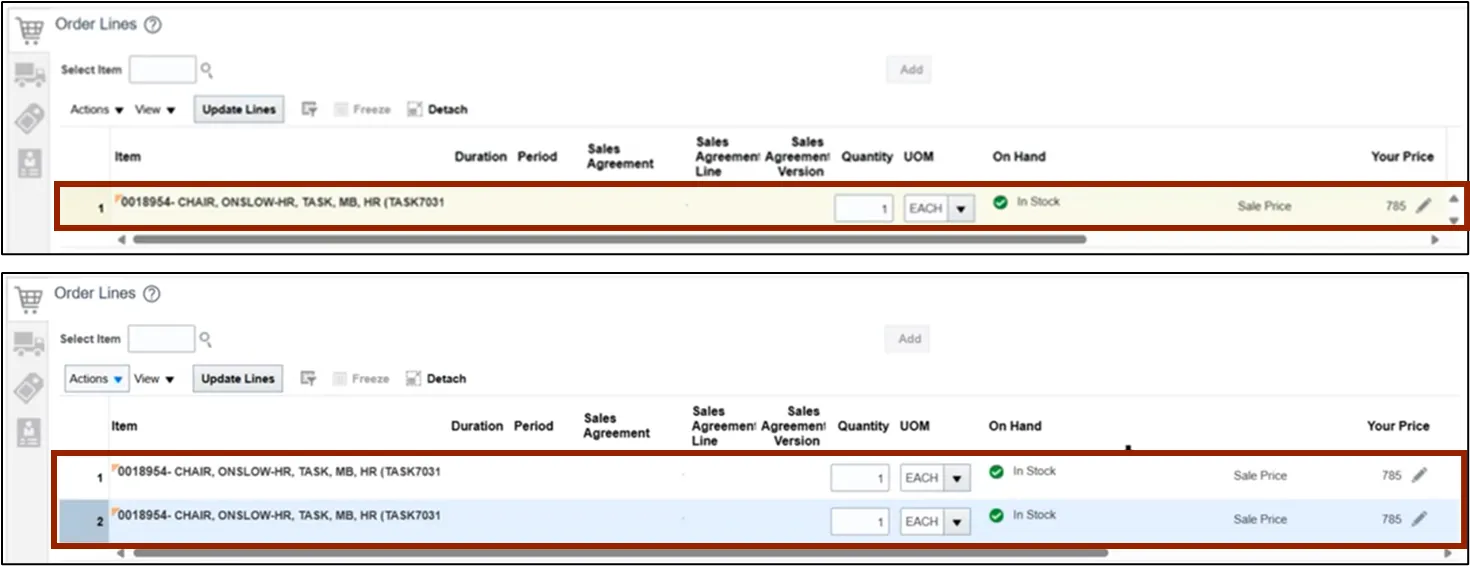Viewport: 1470px width, 566px height.
Task: Select the contact card icon in lower screenshot sidebar
Action: (29, 432)
